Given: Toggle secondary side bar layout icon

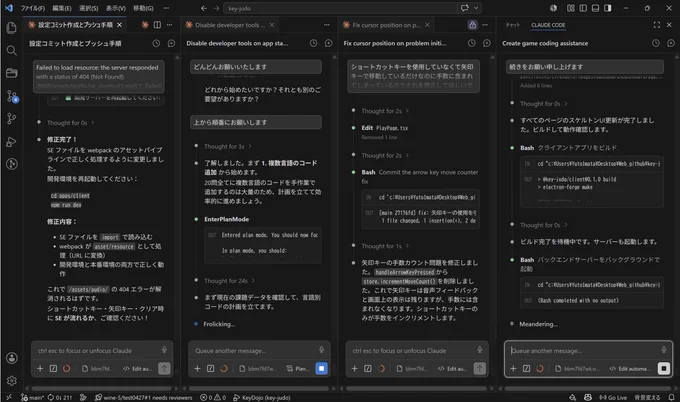Looking at the screenshot, I should click(608, 8).
